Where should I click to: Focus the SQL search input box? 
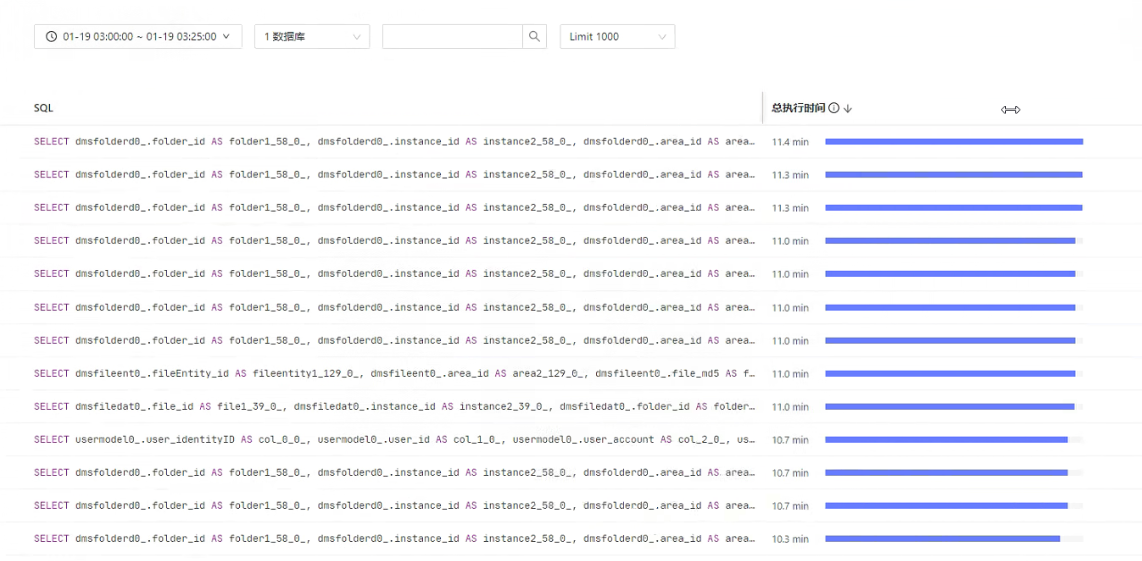click(x=452, y=36)
